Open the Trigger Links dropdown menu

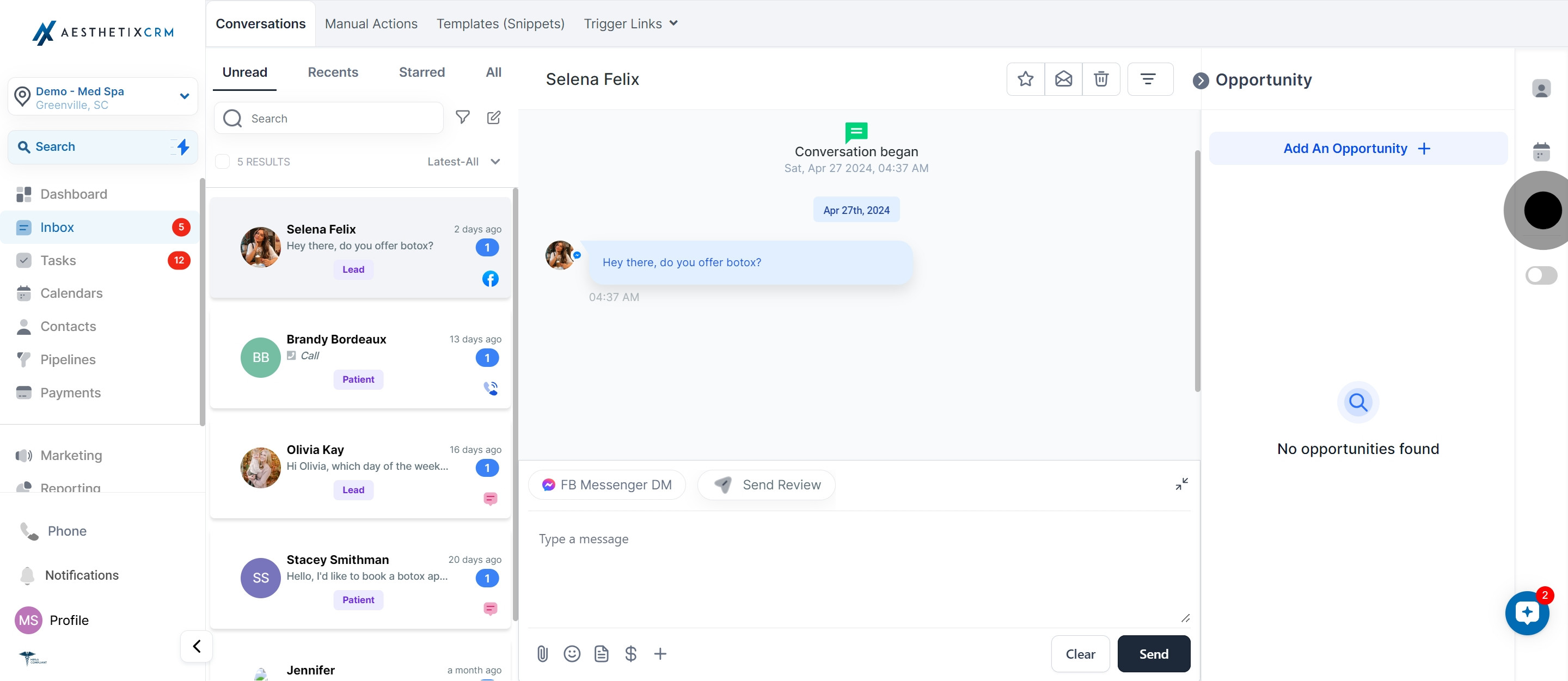point(630,24)
